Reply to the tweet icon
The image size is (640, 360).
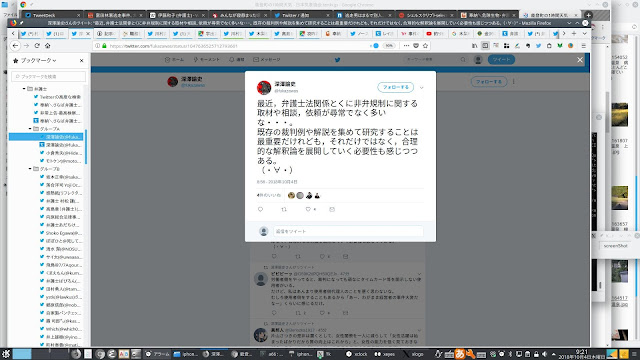coord(260,209)
